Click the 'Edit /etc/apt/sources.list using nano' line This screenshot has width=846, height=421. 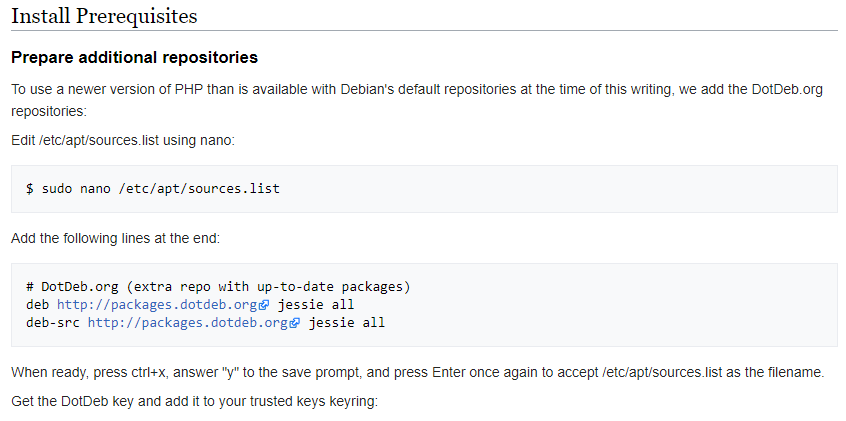point(123,140)
